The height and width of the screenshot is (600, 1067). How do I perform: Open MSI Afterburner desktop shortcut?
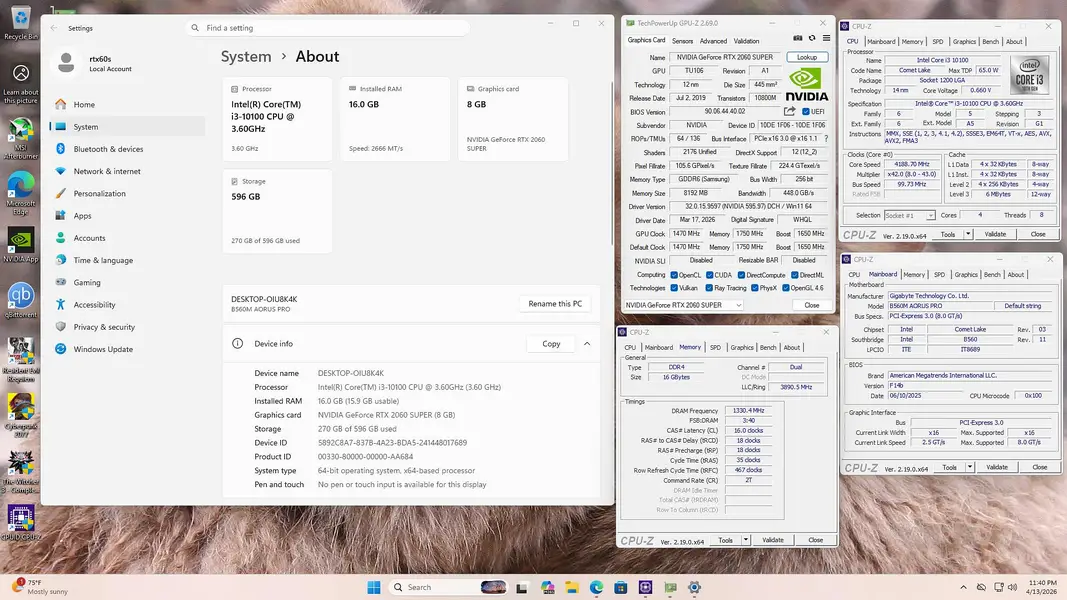20,139
